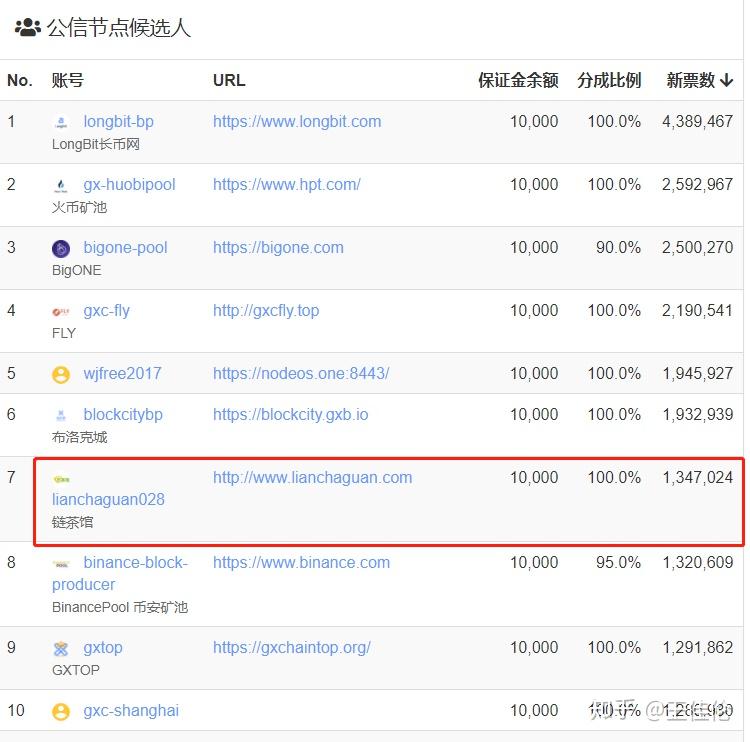Click the gxtop blue-orange logo

pos(61,649)
